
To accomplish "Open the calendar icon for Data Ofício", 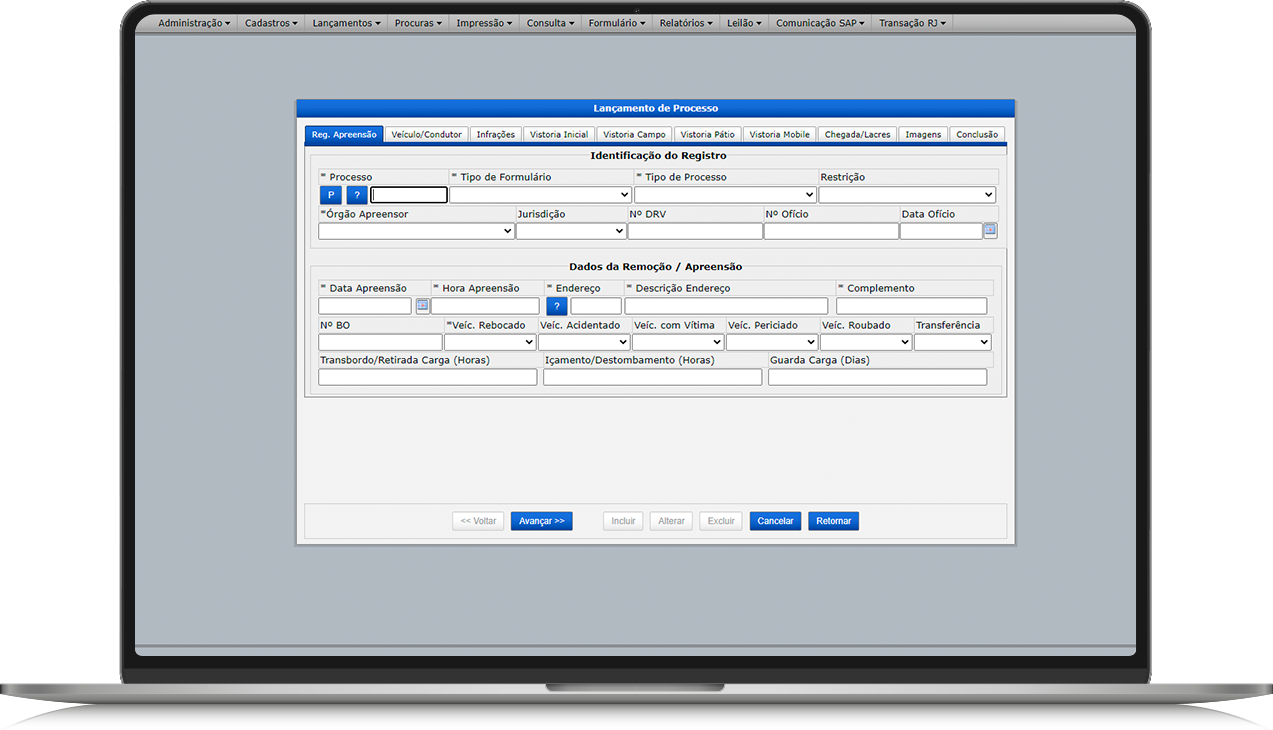I will tap(990, 231).
